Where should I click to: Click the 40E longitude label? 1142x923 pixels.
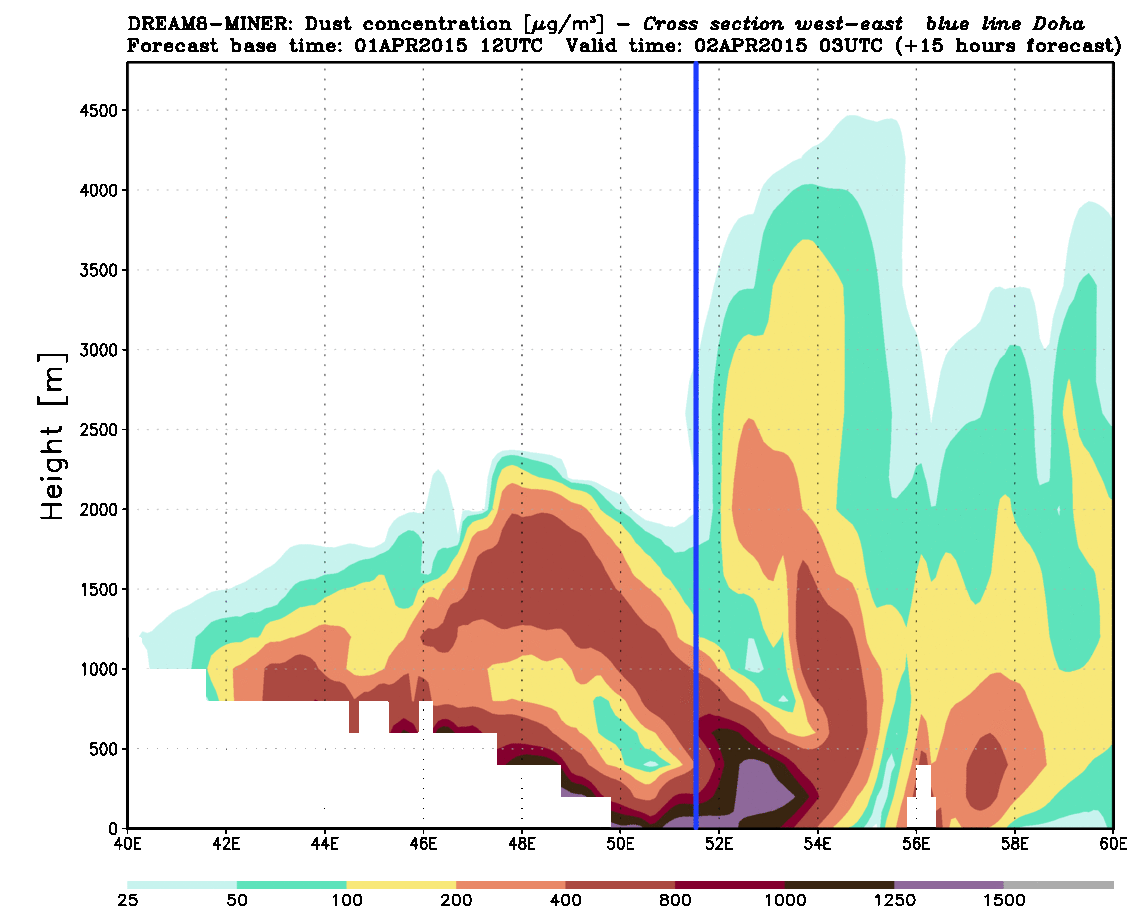[127, 844]
